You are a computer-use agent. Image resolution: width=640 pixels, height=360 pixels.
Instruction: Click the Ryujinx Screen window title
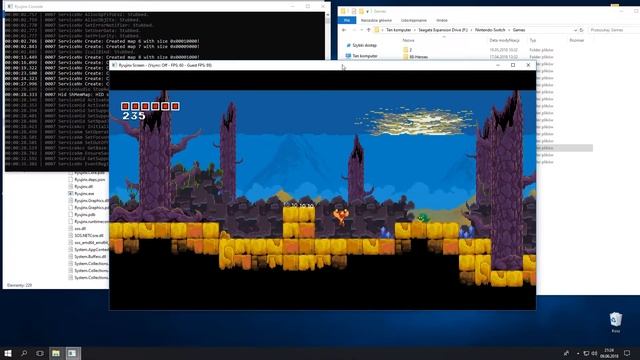point(165,65)
